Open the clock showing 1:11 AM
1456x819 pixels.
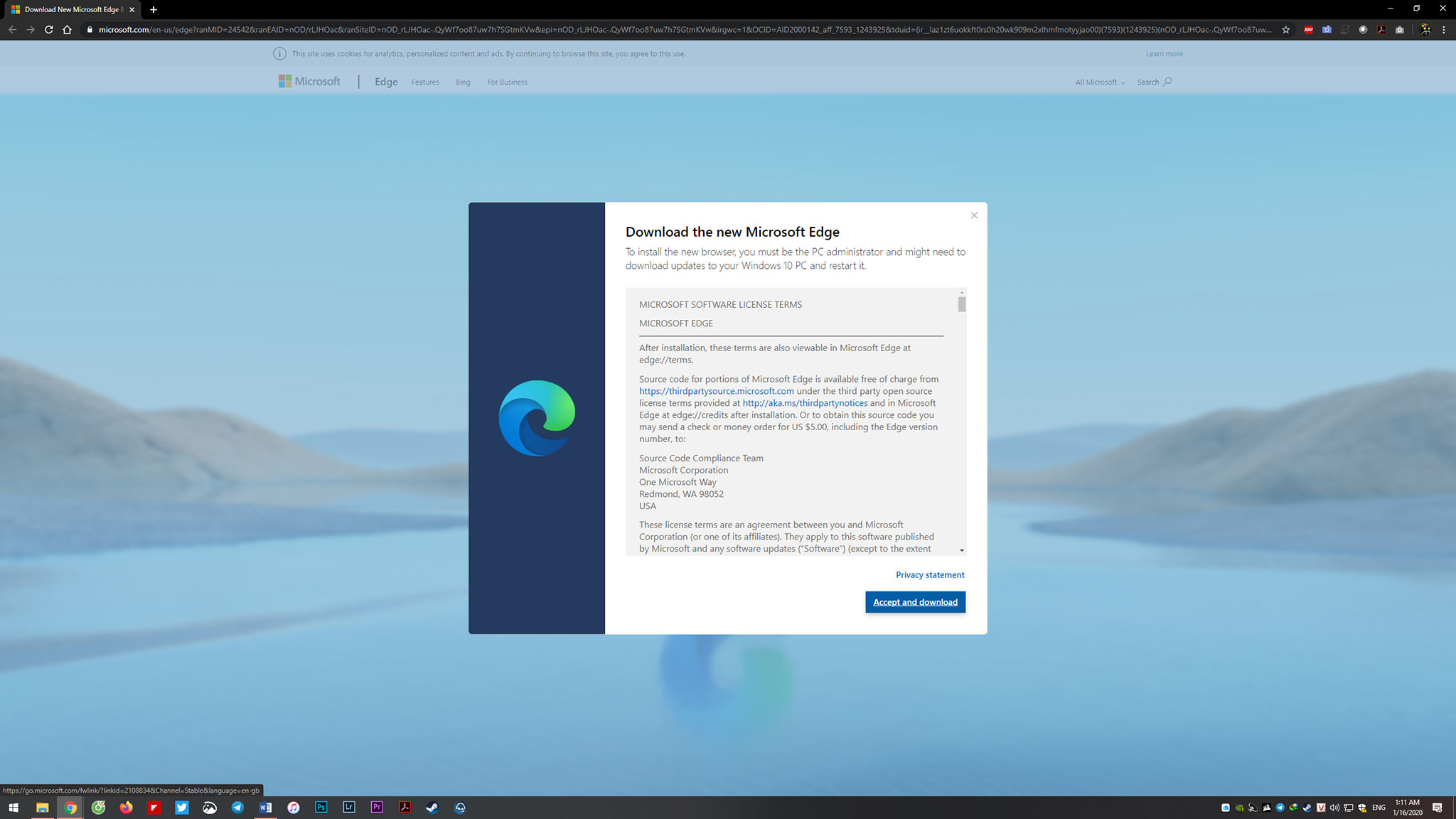(1408, 808)
